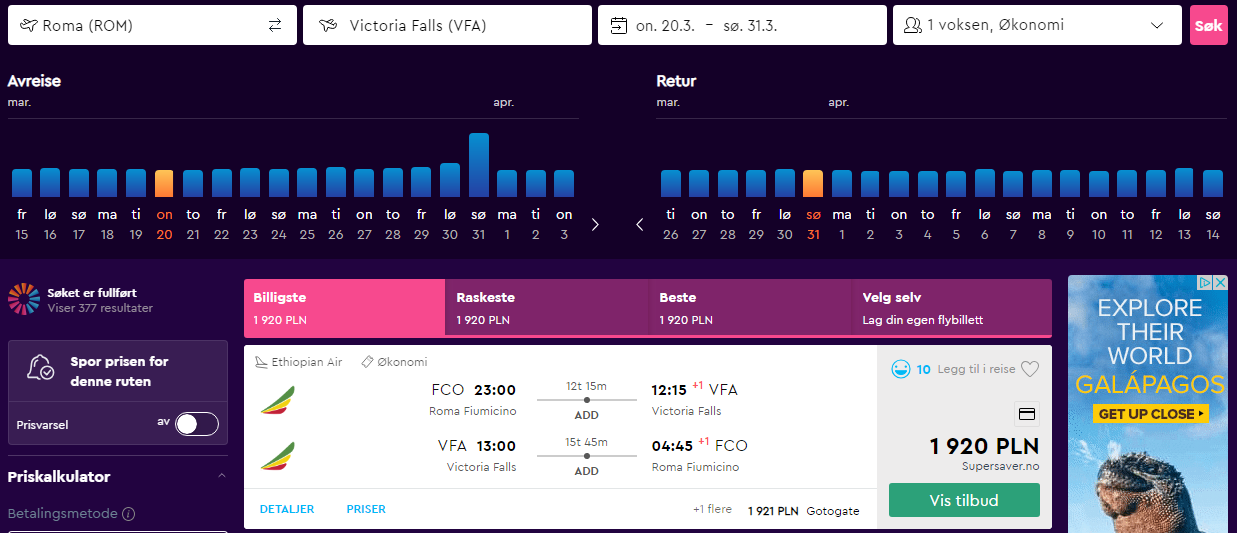
Task: Open the DETALJER link
Action: tap(287, 509)
